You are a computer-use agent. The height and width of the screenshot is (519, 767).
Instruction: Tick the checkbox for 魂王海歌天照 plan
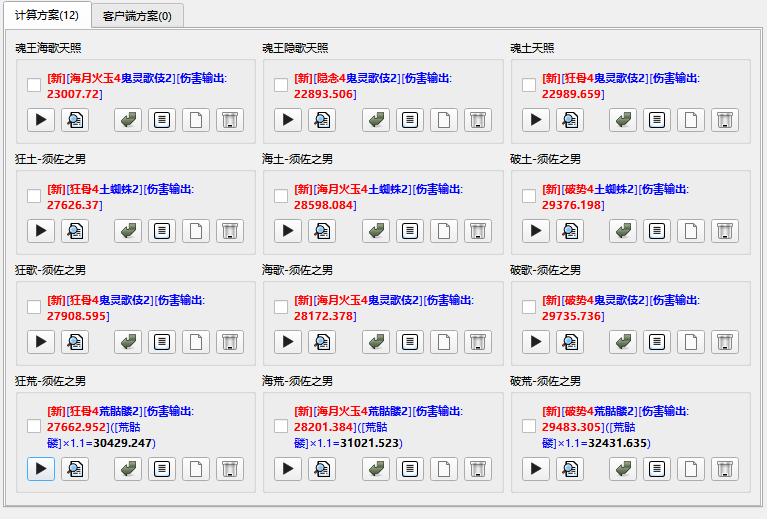coord(34,85)
